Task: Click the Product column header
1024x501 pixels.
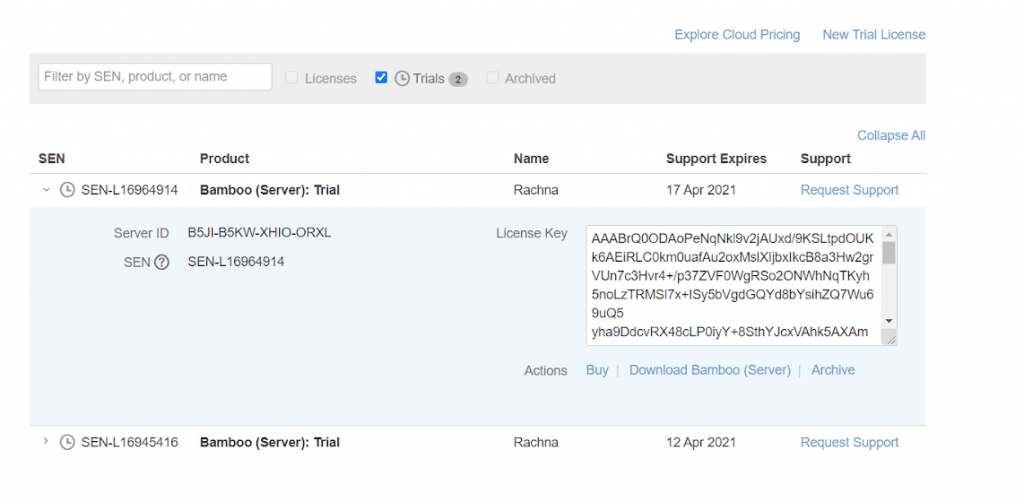Action: click(225, 158)
